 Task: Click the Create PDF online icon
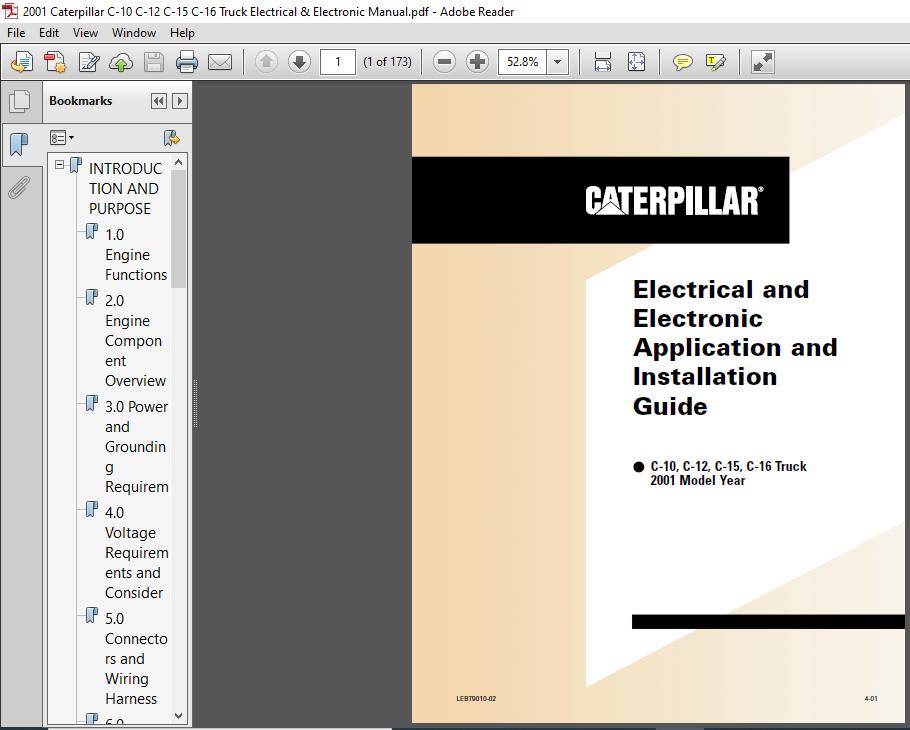[56, 62]
